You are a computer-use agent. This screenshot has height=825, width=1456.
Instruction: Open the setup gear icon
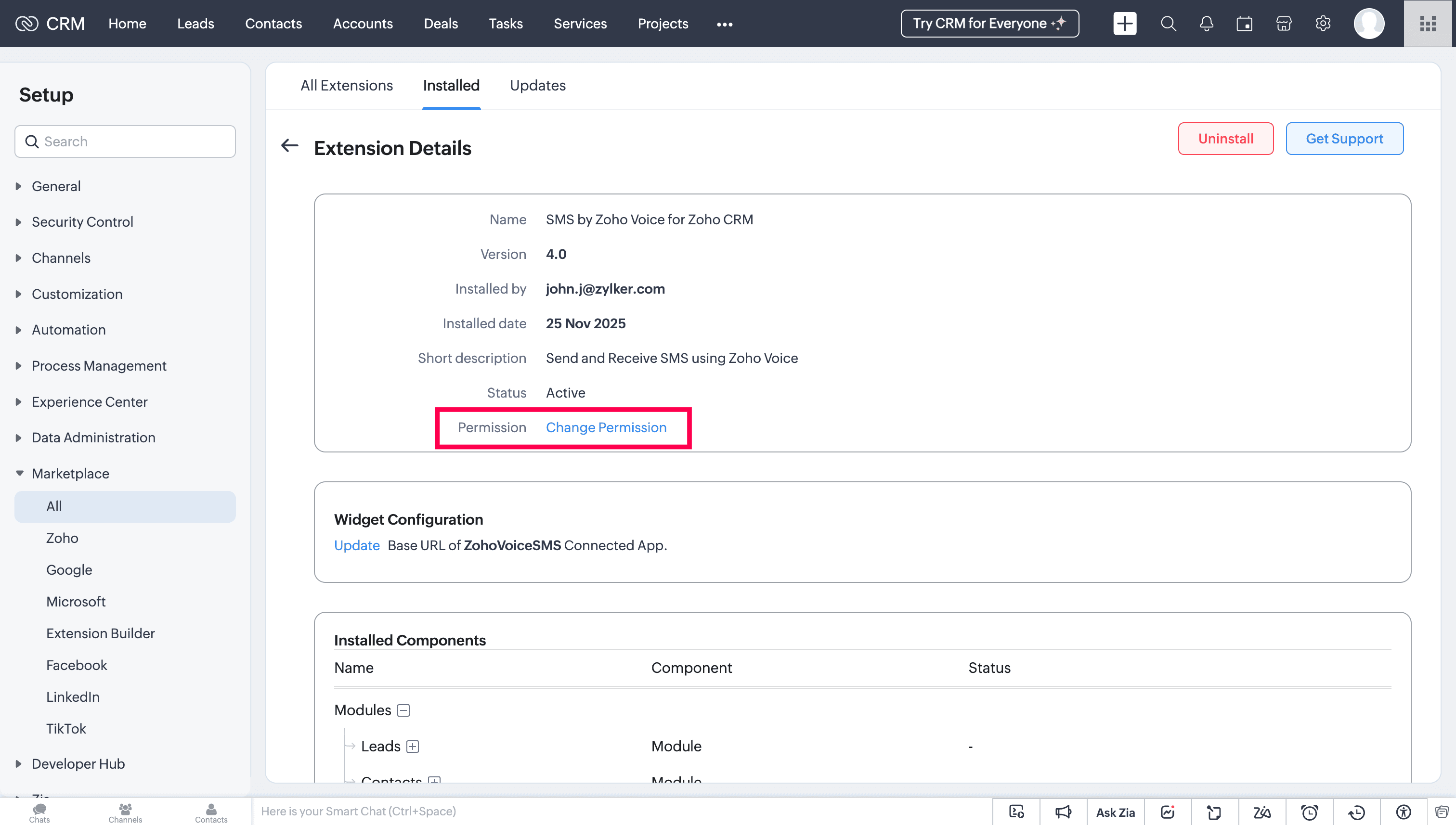[1323, 24]
